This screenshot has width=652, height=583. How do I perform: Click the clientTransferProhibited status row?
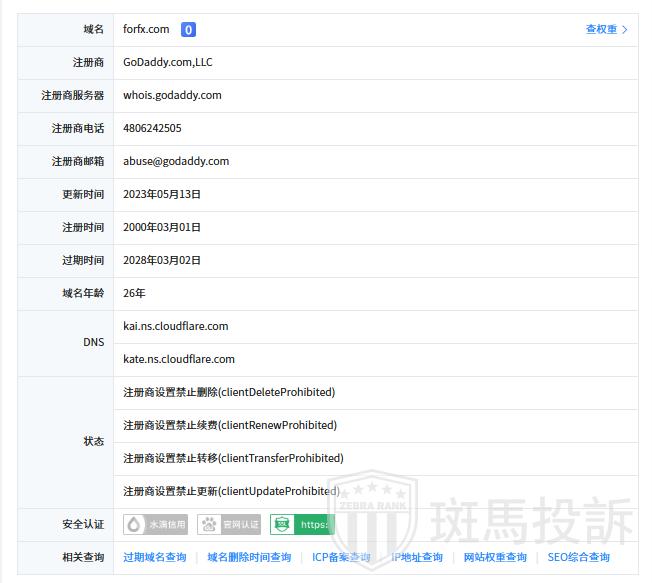233,458
